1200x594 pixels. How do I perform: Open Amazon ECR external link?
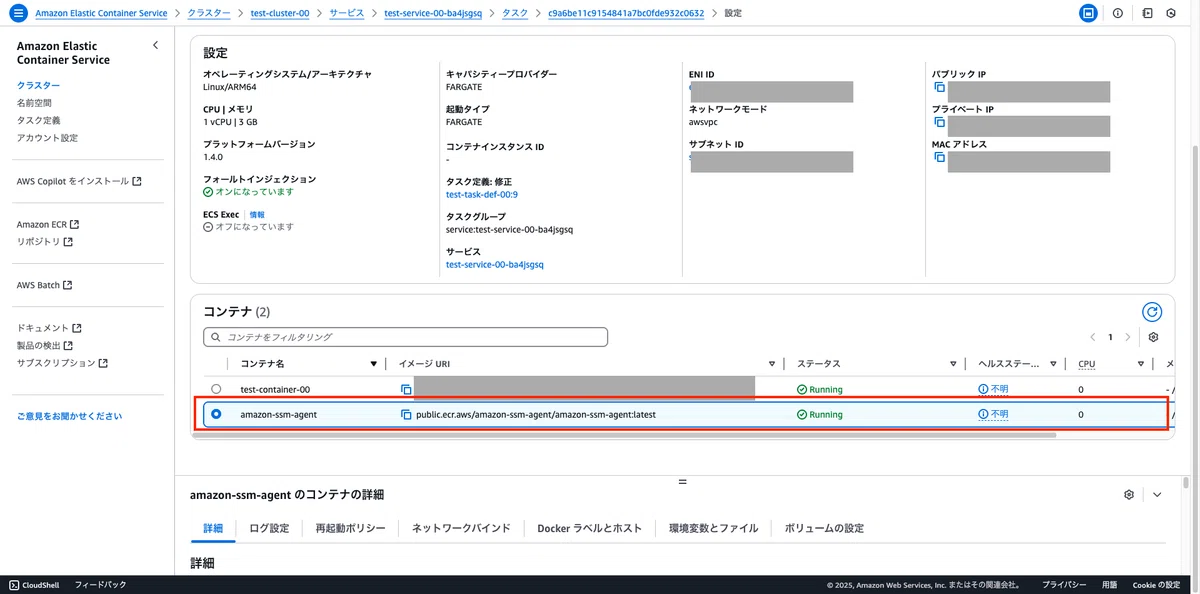tap(47, 224)
